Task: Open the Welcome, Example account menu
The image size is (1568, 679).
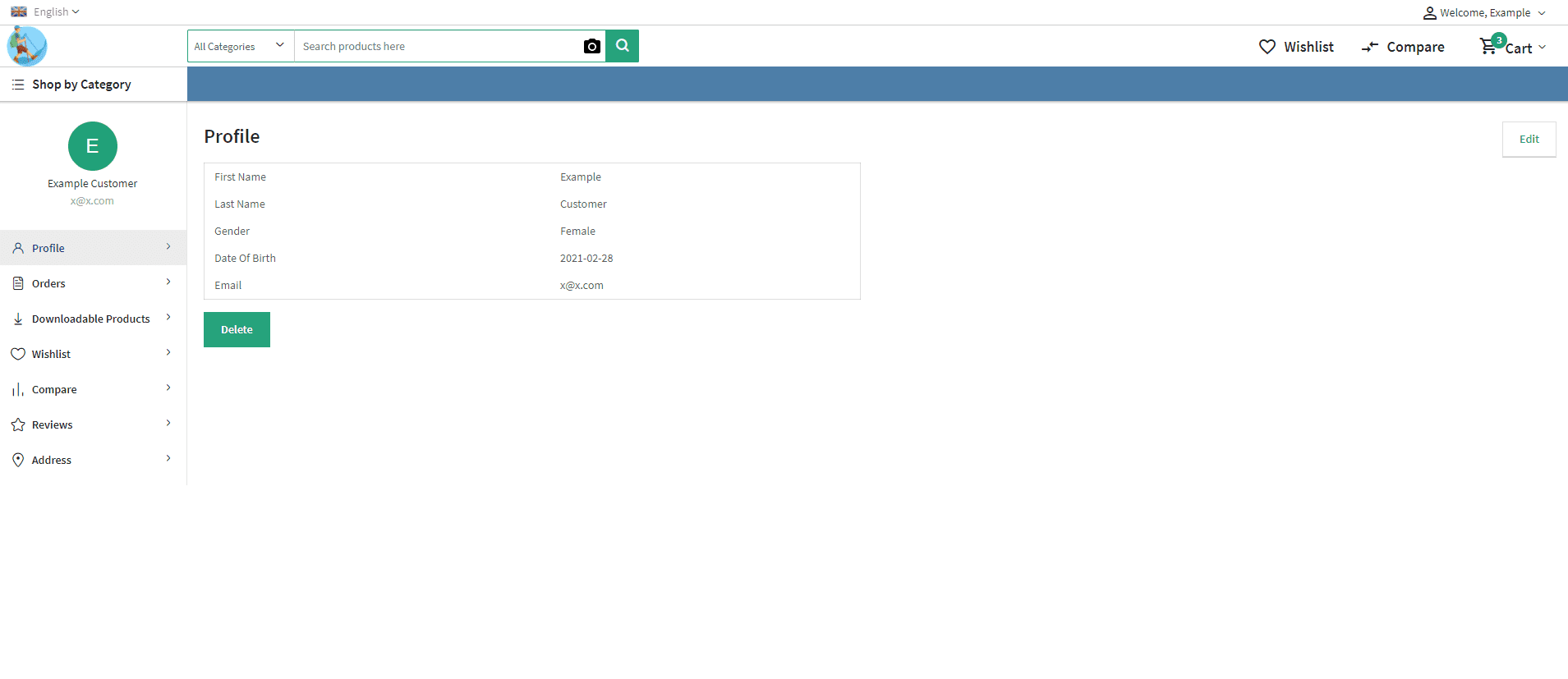Action: (x=1484, y=12)
